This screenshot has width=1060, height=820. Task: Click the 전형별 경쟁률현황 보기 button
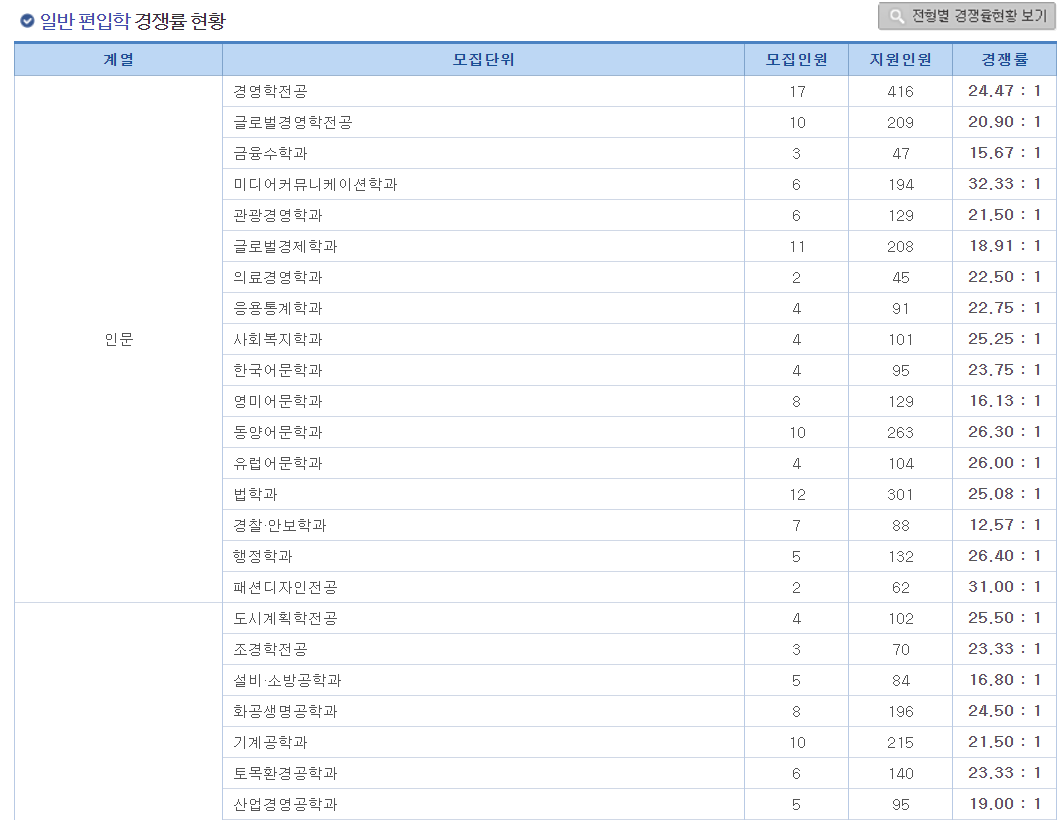coord(967,16)
